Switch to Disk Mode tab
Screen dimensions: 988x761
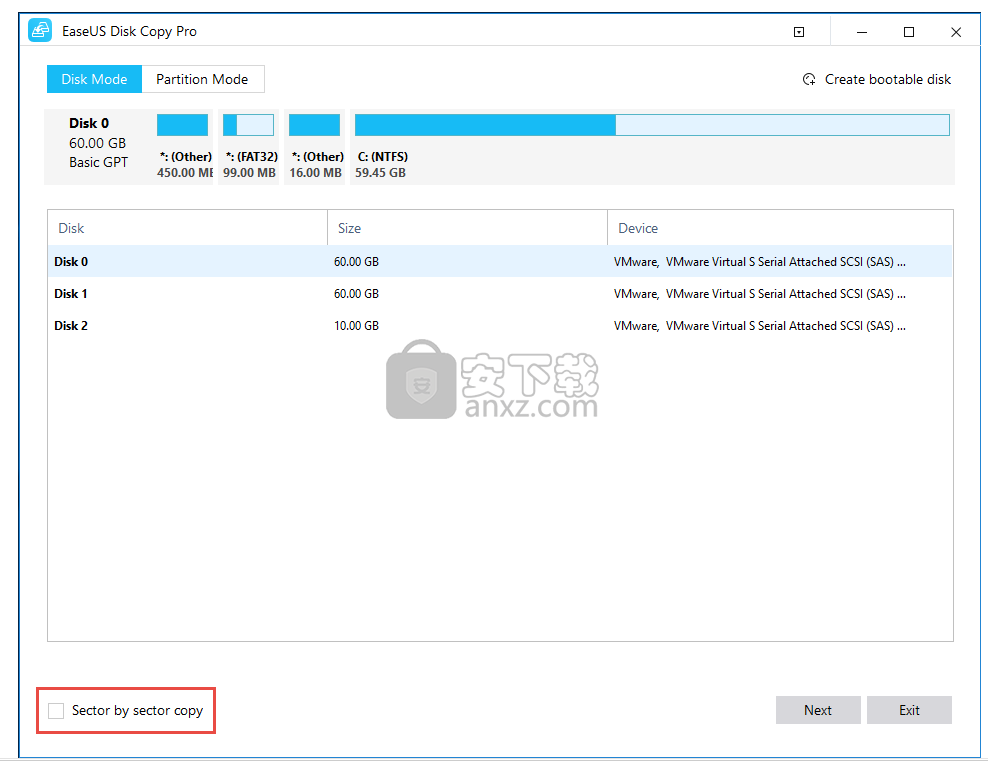click(x=95, y=79)
